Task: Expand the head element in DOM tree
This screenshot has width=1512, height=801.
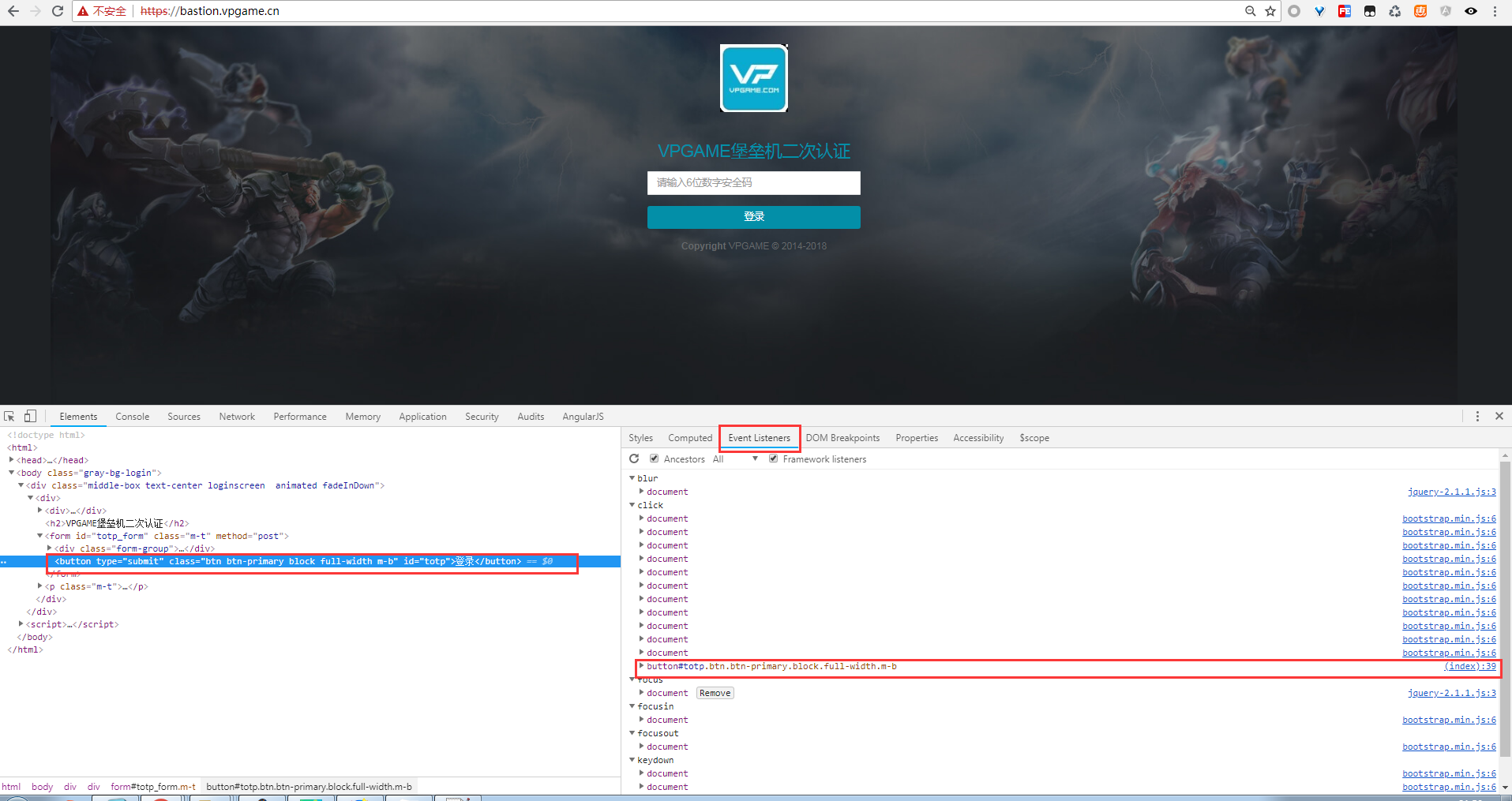Action: 12,460
